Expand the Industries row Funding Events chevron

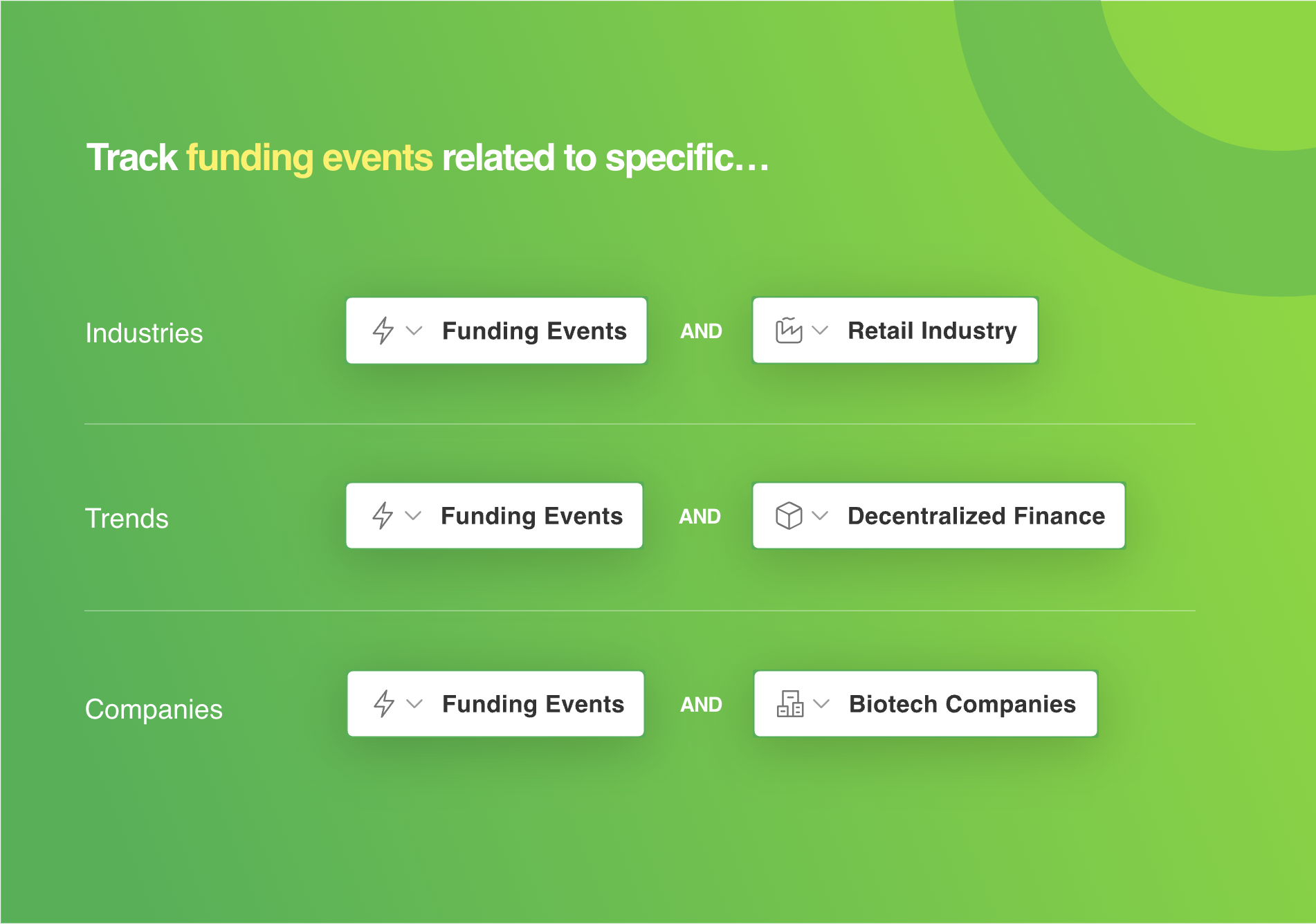pos(414,331)
